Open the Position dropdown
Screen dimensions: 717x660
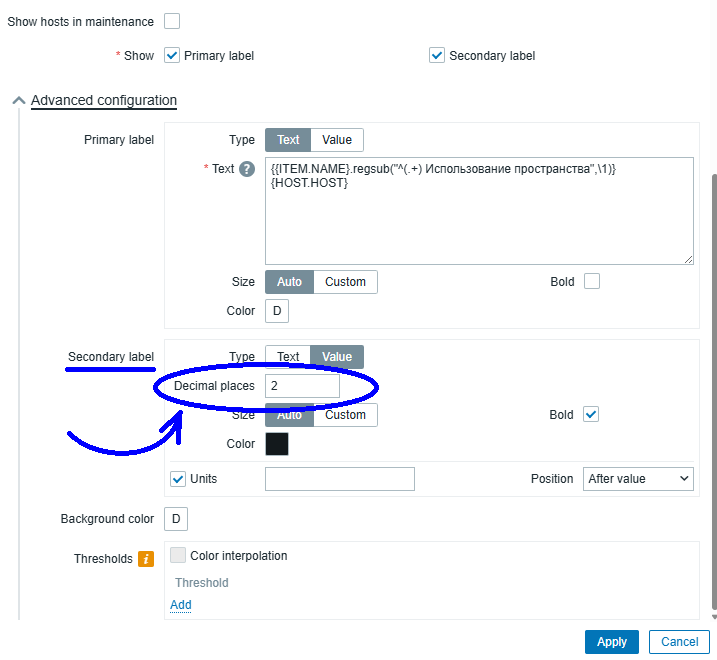pyautogui.click(x=638, y=479)
